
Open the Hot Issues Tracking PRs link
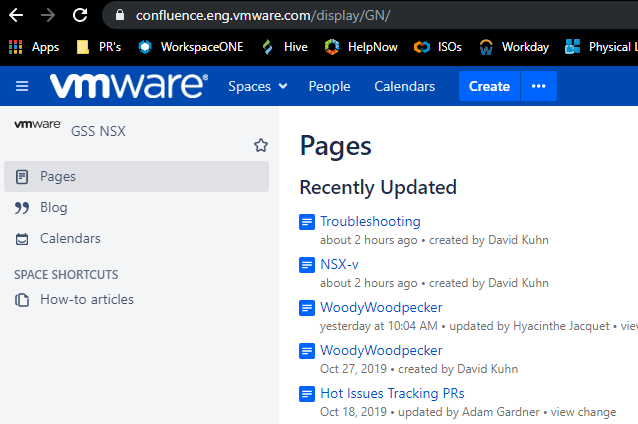pos(392,393)
